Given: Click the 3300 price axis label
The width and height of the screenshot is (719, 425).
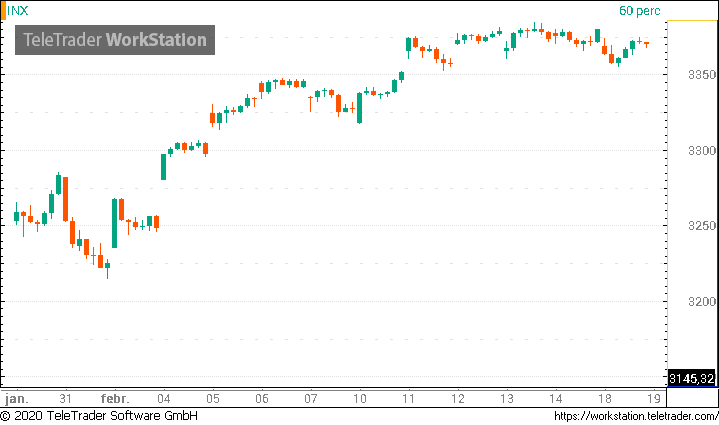Looking at the screenshot, I should click(x=702, y=150).
